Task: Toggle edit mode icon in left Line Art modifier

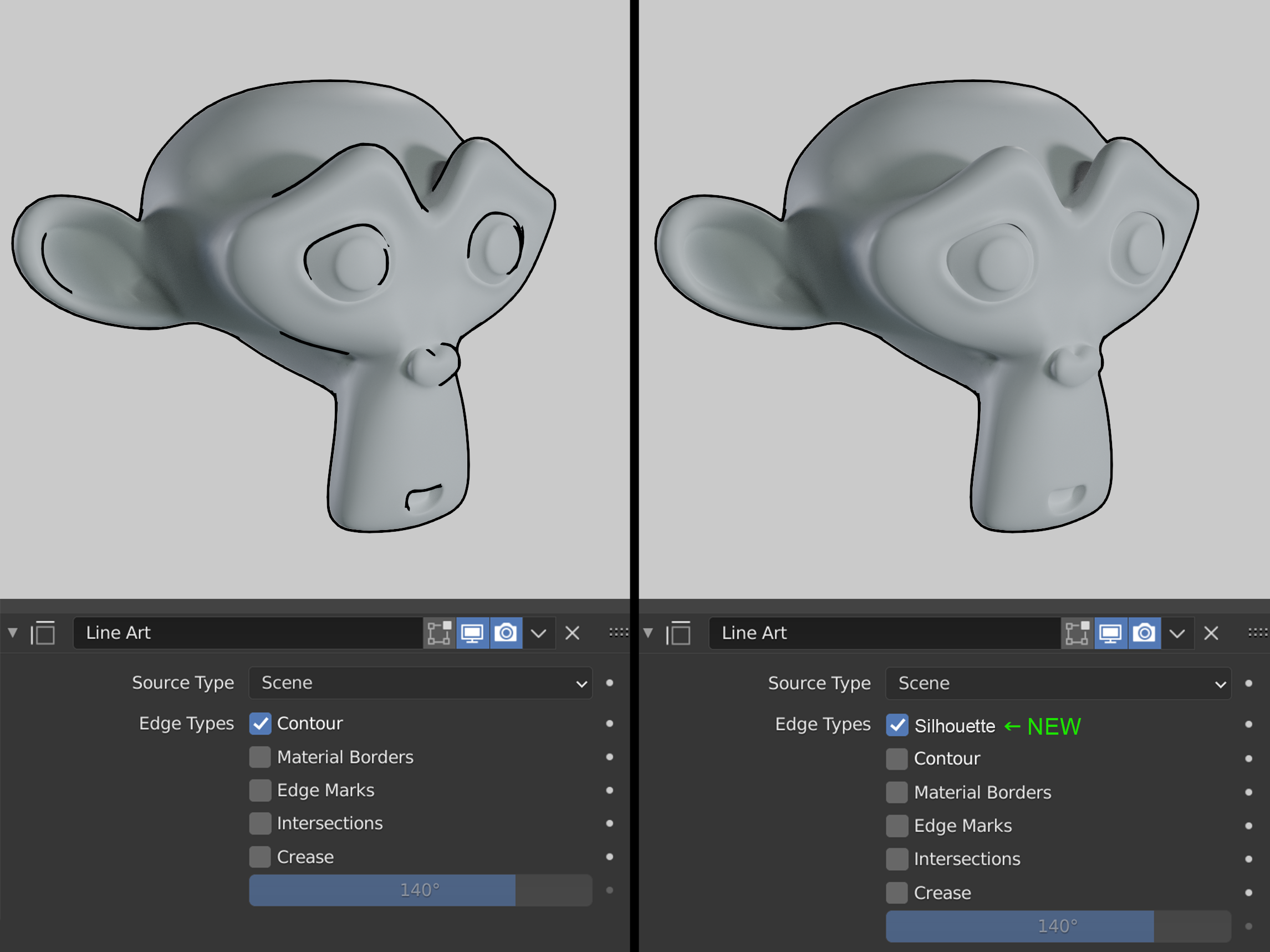Action: click(x=439, y=633)
